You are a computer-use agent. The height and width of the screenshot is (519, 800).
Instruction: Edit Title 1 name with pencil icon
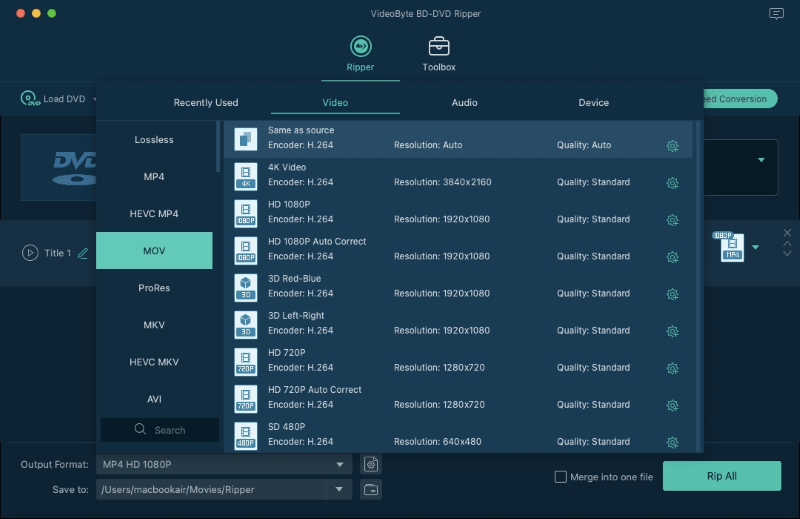(x=83, y=253)
